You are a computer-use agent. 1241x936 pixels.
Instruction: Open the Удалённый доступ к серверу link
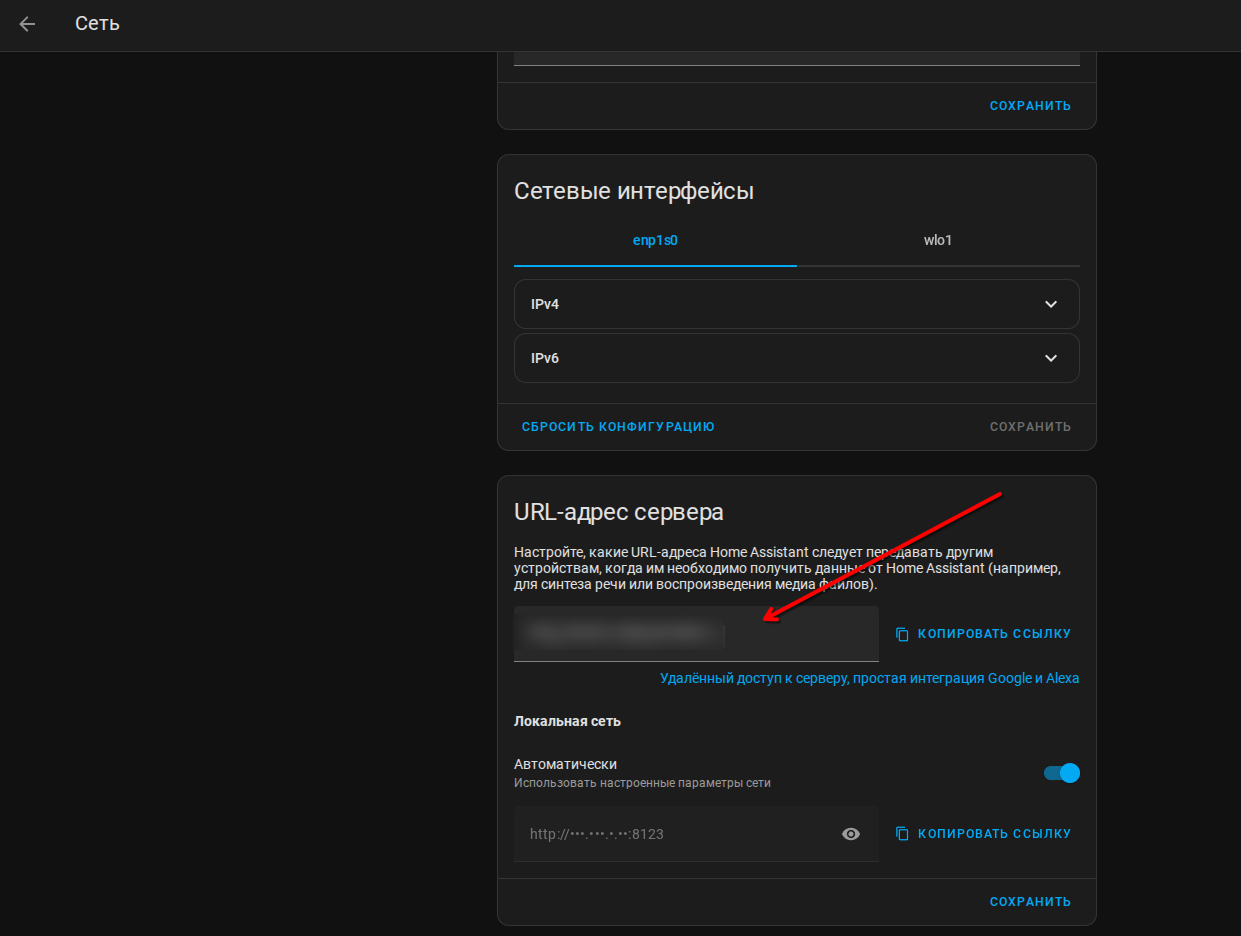click(x=869, y=678)
